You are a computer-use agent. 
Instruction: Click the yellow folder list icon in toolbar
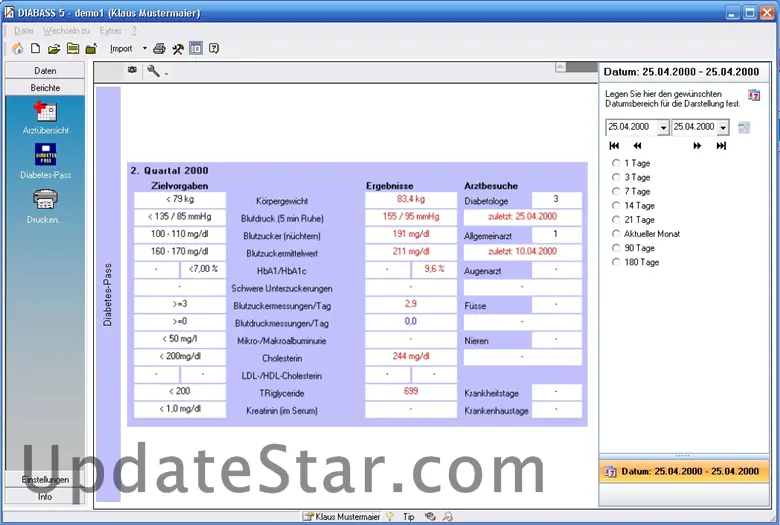coord(73,49)
